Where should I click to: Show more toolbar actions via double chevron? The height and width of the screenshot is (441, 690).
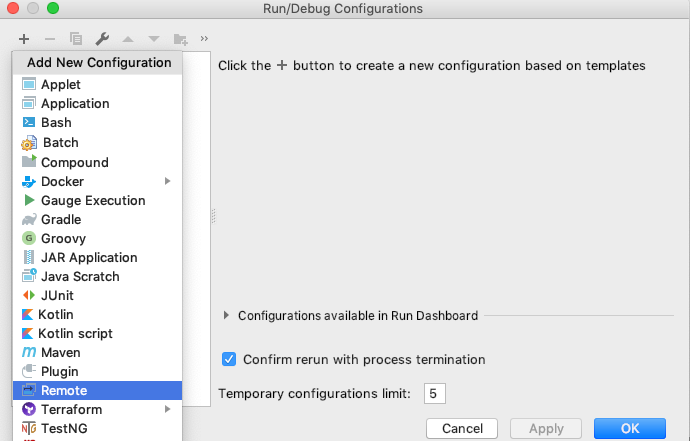[204, 39]
